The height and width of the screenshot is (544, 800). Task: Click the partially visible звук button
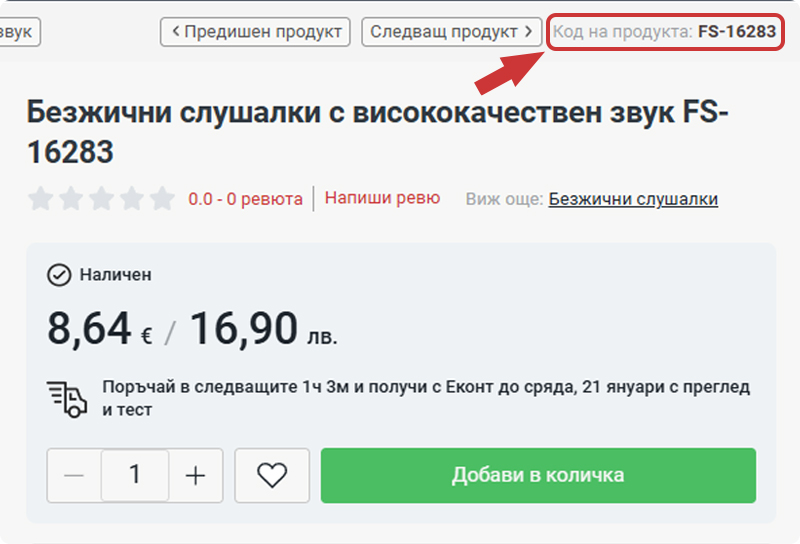pos(18,31)
